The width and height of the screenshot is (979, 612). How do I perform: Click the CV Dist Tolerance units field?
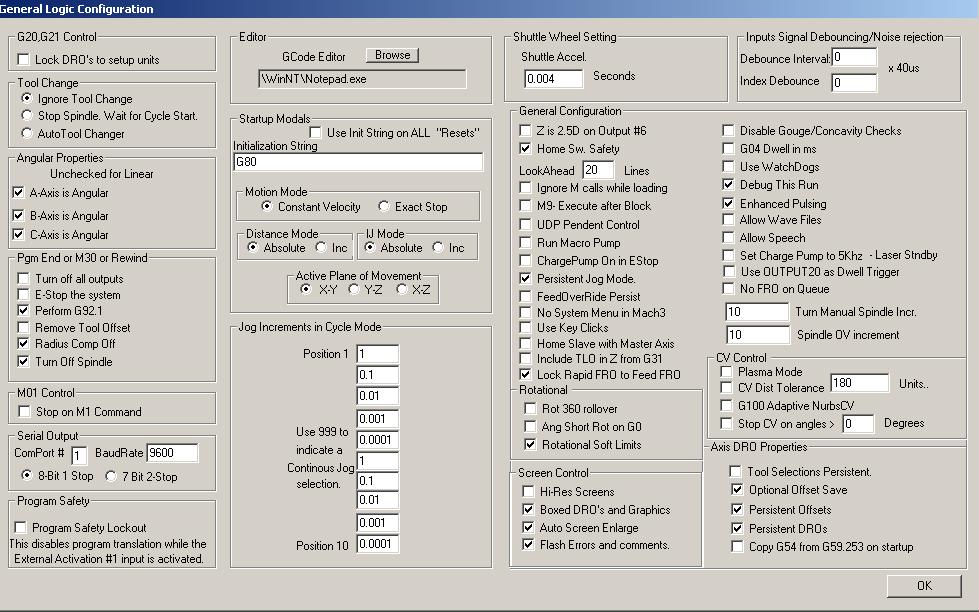pos(860,382)
